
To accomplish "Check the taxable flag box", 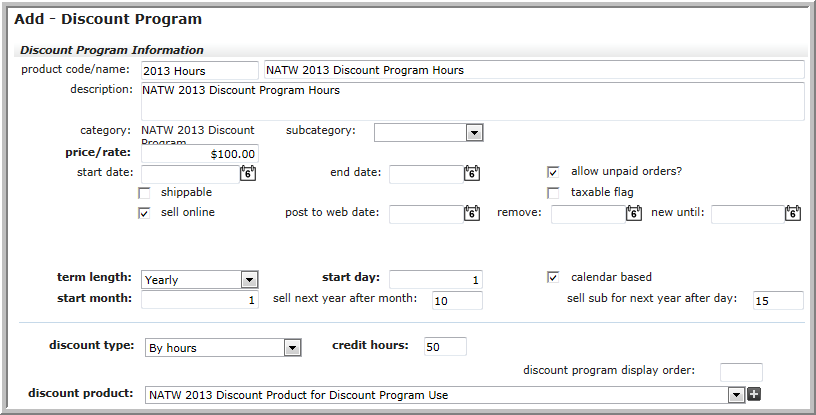I will pyautogui.click(x=553, y=193).
